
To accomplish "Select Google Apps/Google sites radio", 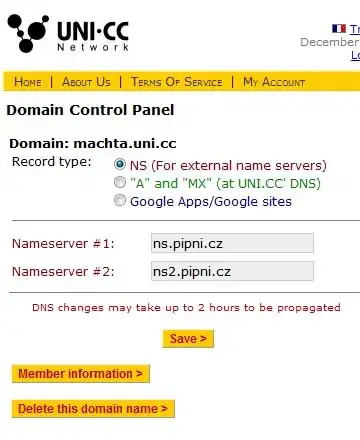I will coord(120,200).
